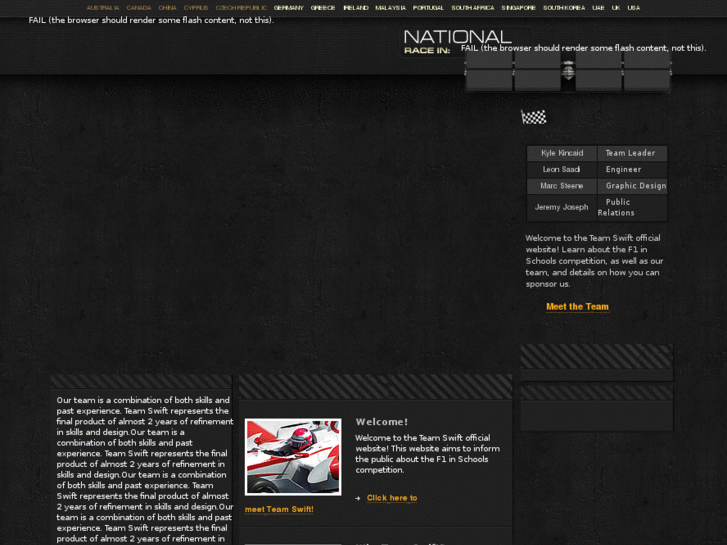Follow the Meet the Team link
727x545 pixels.
tap(577, 307)
